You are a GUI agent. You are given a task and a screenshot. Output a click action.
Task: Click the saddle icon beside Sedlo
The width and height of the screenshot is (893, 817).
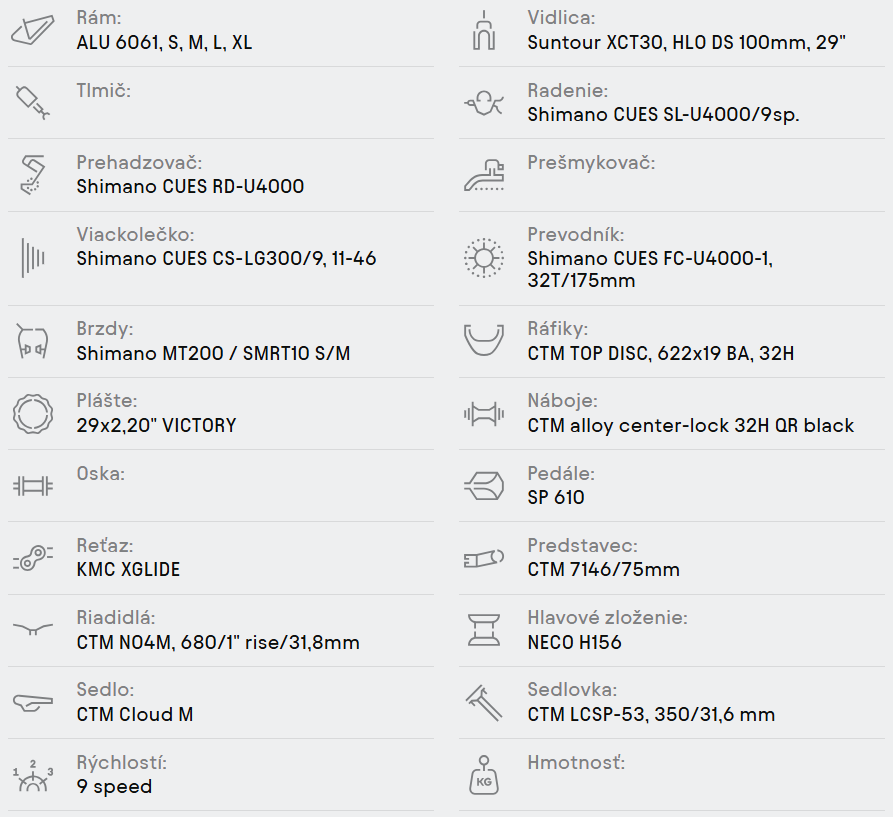(x=33, y=702)
